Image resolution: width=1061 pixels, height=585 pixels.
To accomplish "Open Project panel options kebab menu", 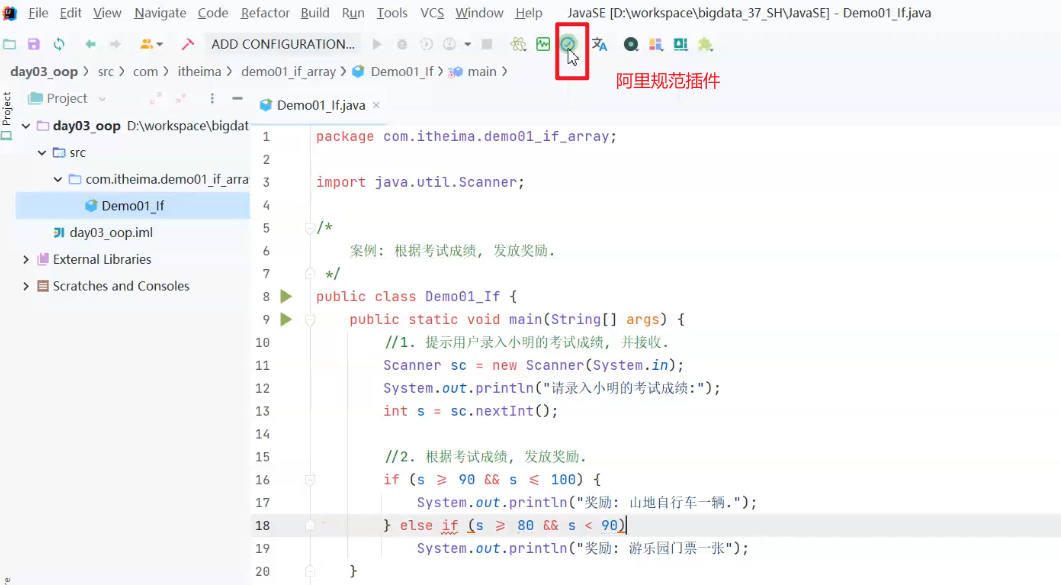I will pyautogui.click(x=212, y=99).
